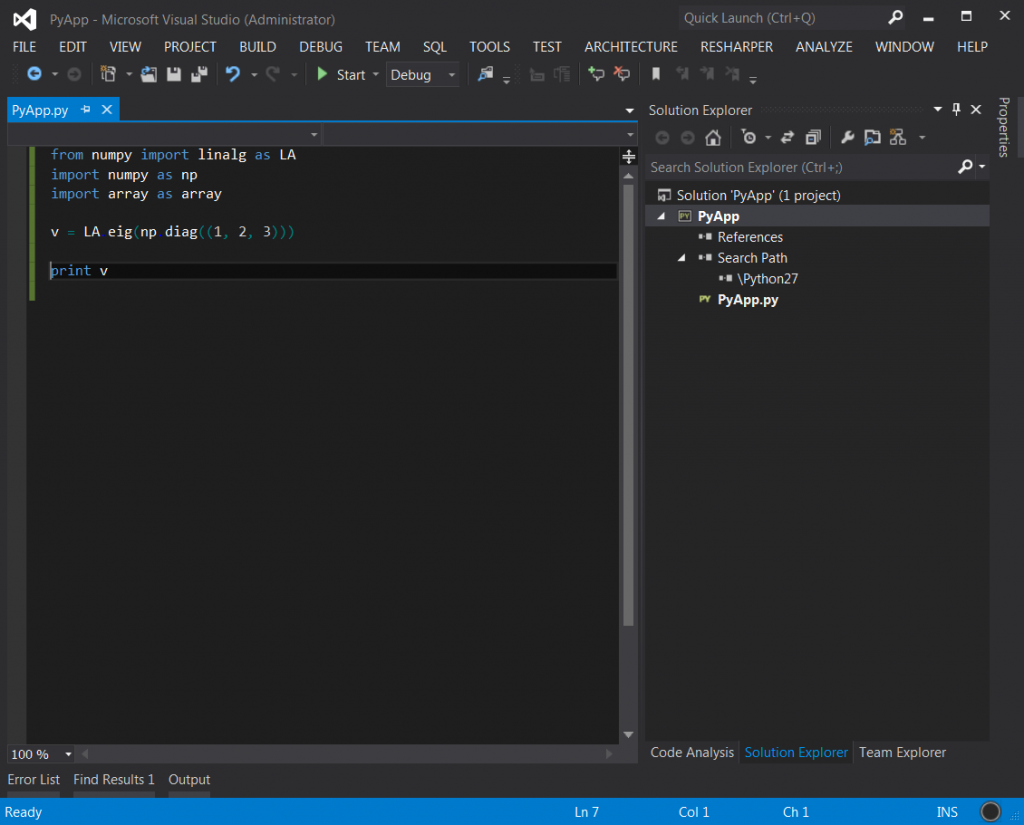The width and height of the screenshot is (1024, 825).
Task: Click the Home icon in Solution Explorer
Action: point(713,137)
